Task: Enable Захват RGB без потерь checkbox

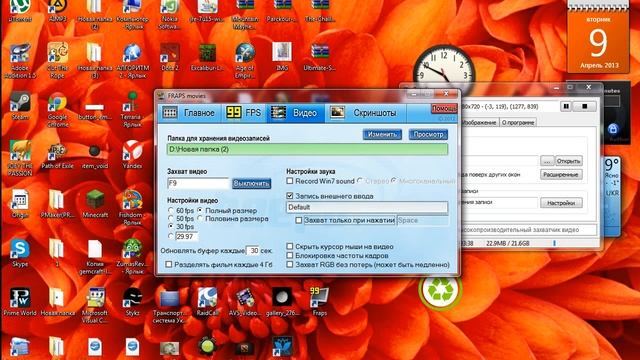Action: tap(290, 264)
